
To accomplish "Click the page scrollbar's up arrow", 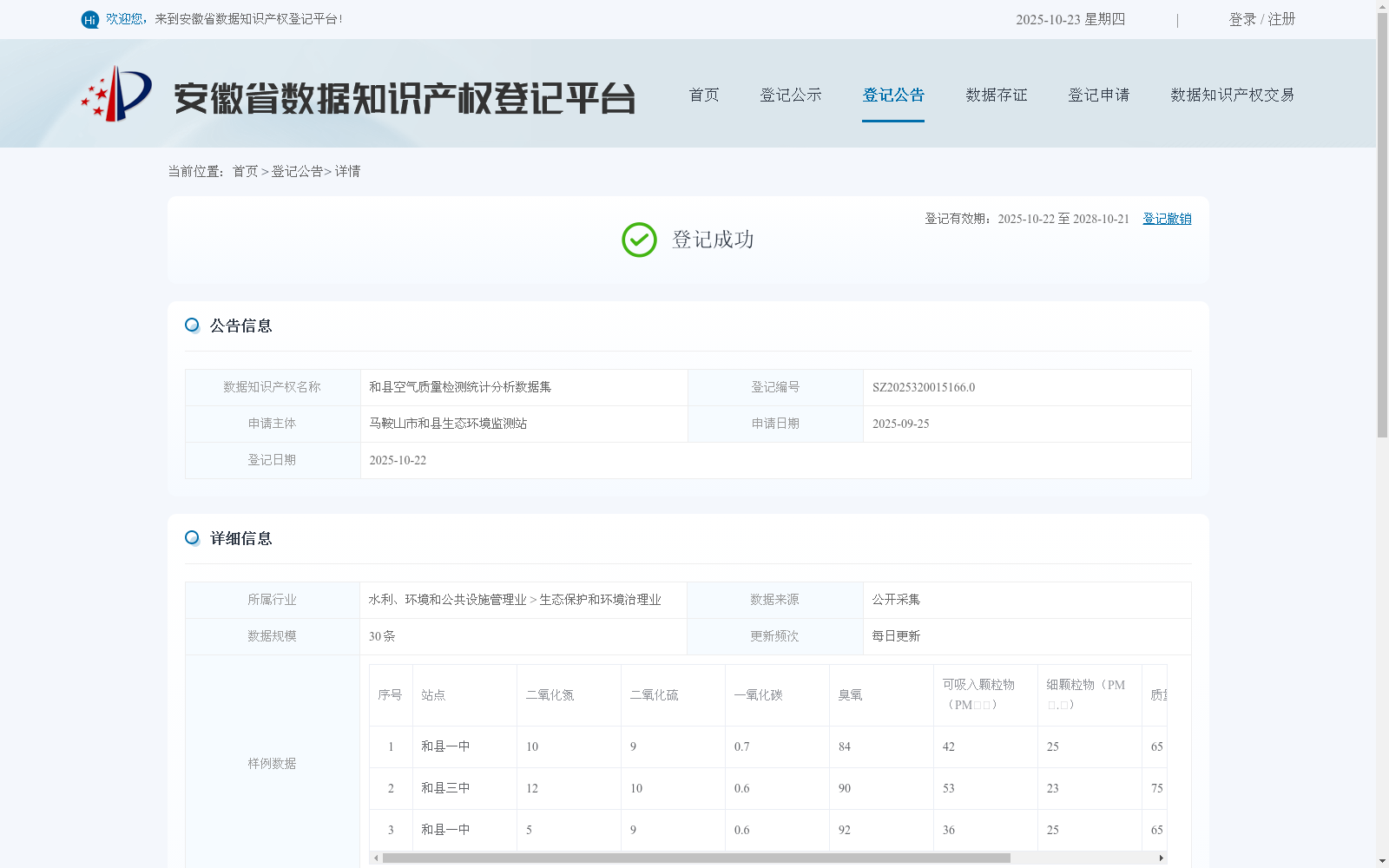I will tap(1382, 7).
